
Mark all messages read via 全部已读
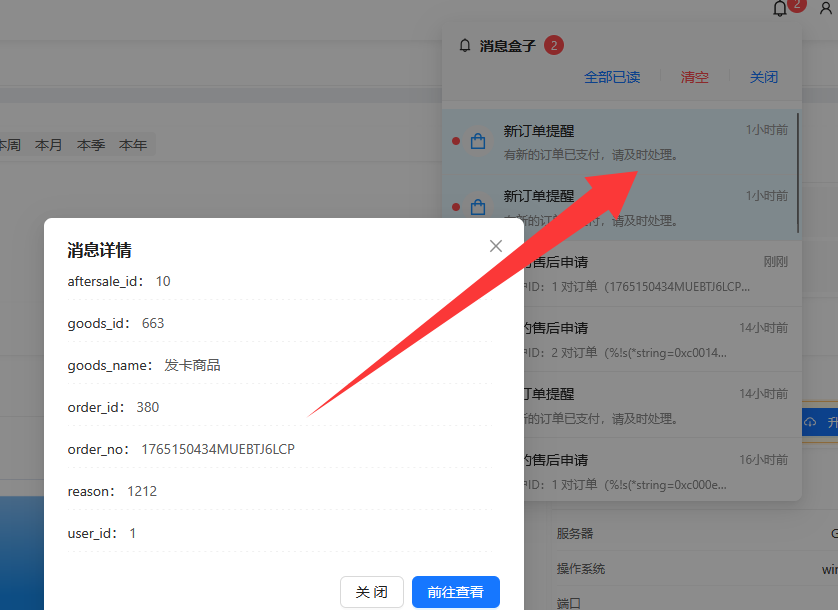(612, 77)
